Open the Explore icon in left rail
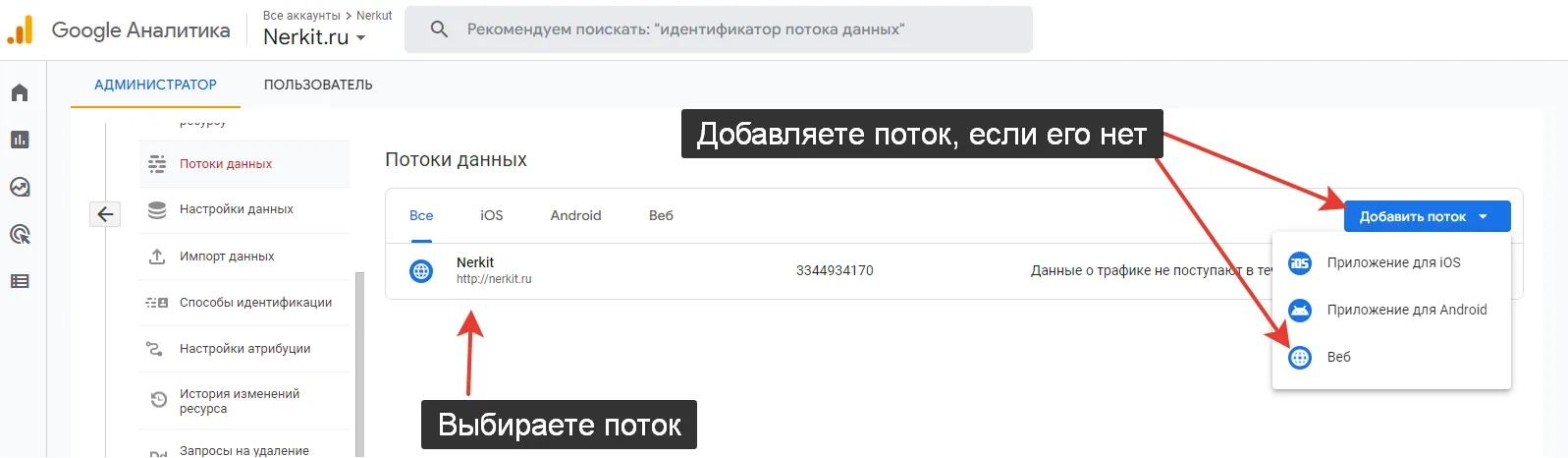Screen dimensions: 1568x458 click(20, 187)
